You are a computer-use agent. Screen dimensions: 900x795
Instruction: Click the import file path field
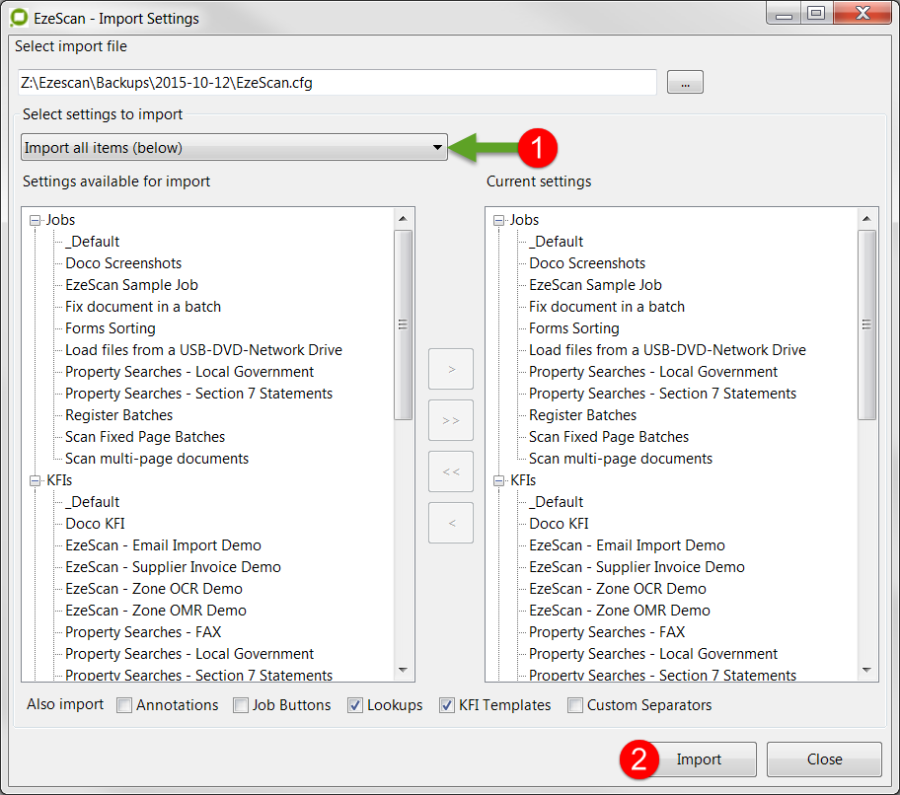click(x=336, y=83)
